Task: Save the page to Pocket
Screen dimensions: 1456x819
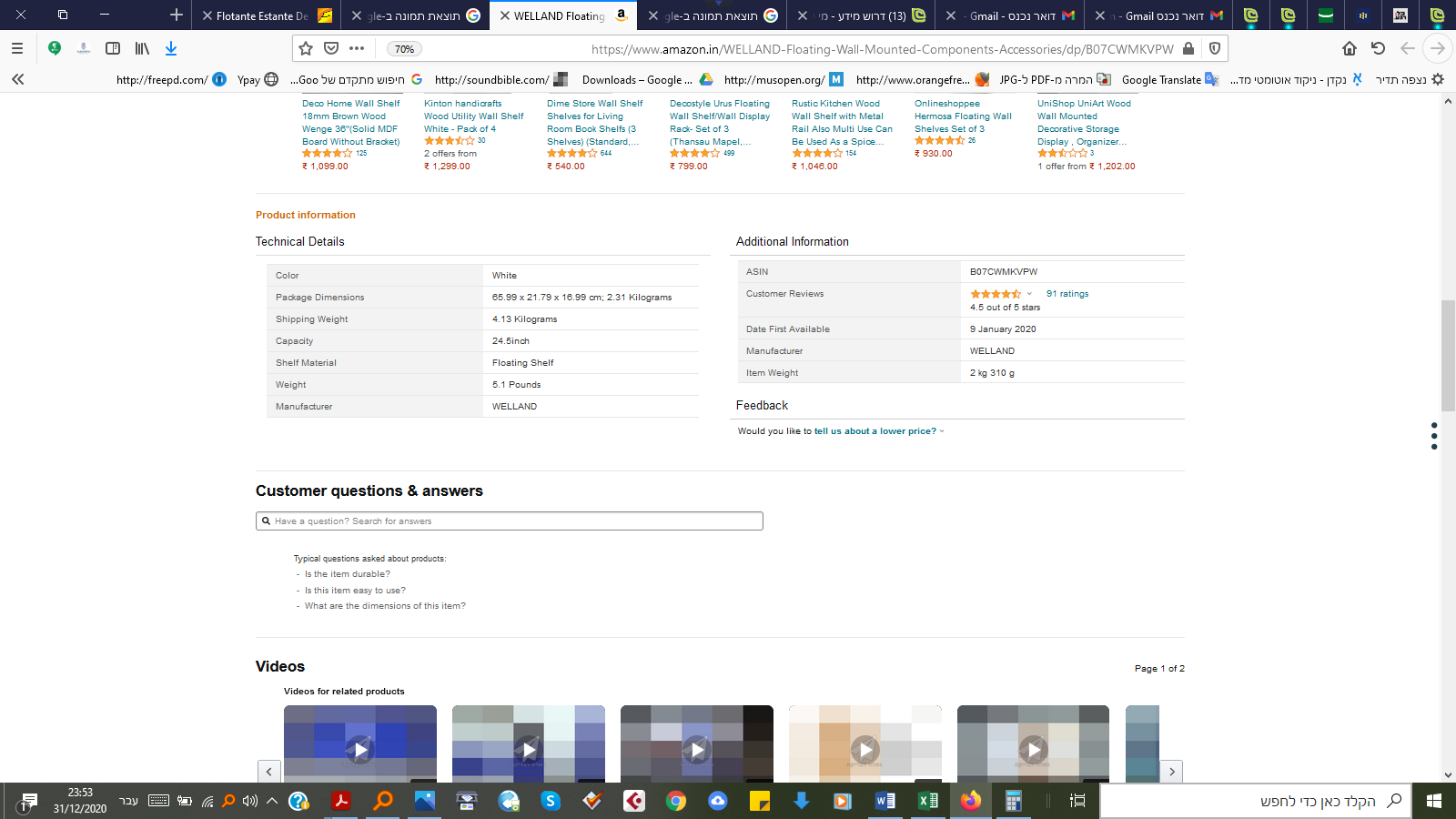Action: [331, 48]
